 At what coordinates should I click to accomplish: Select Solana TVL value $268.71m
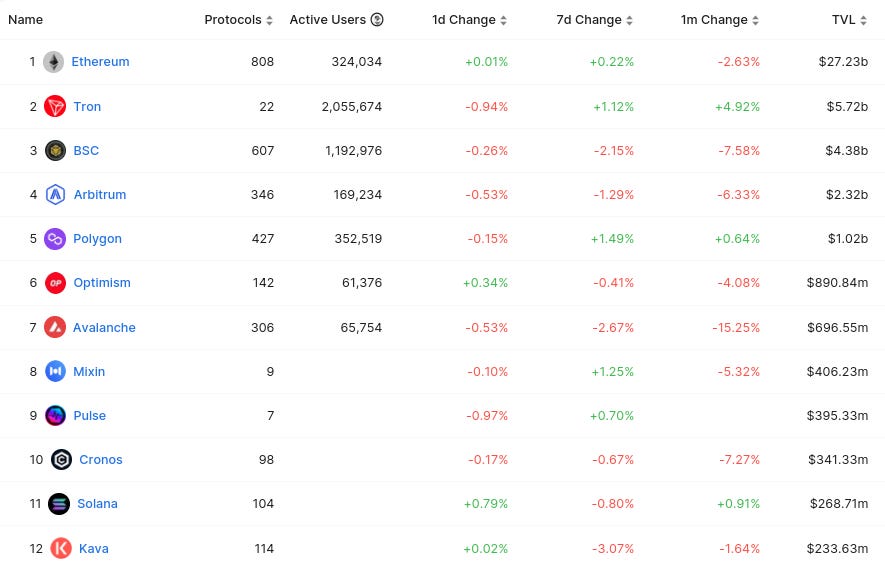point(839,504)
